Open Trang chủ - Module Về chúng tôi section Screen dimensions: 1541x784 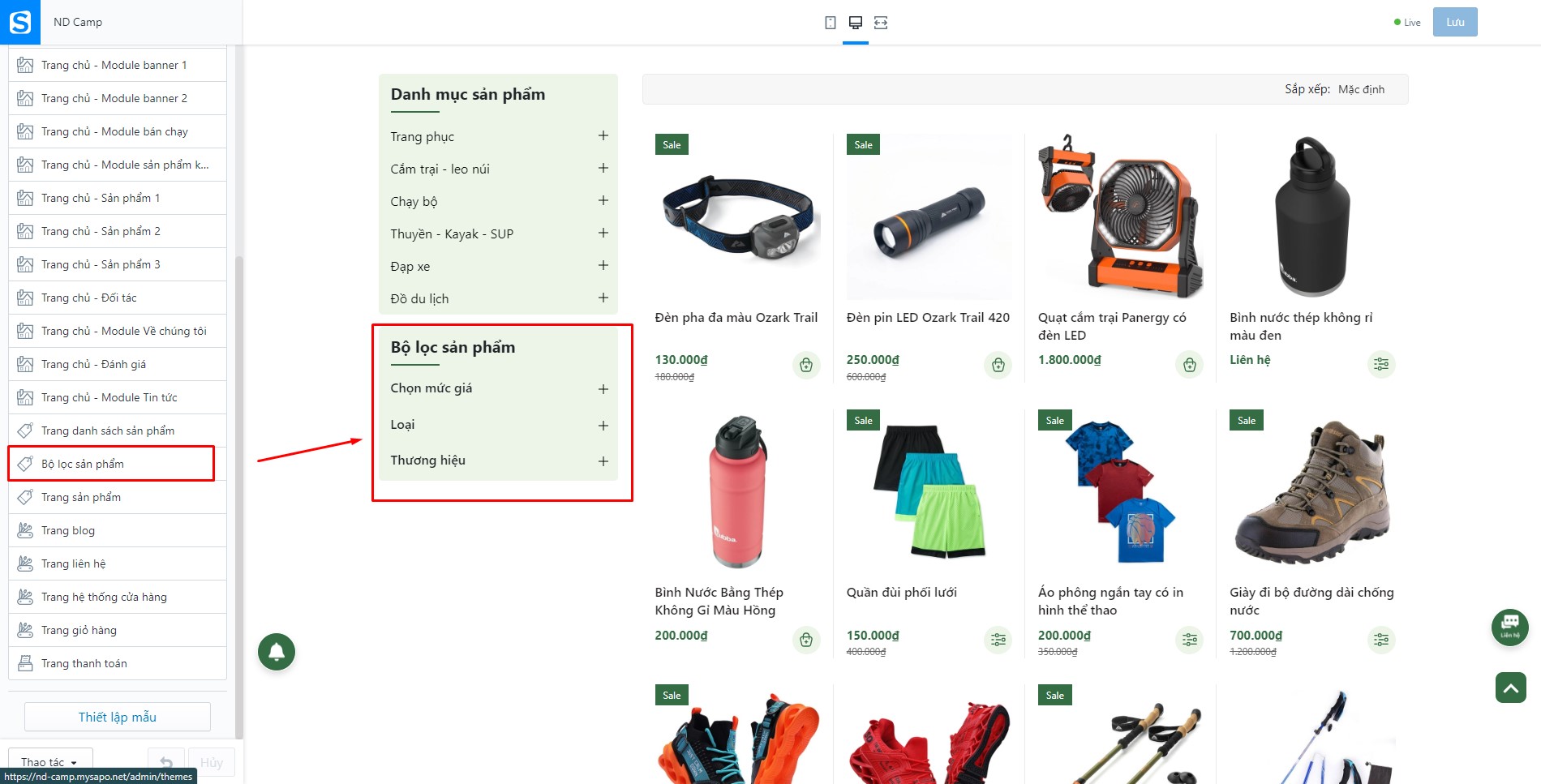click(118, 331)
